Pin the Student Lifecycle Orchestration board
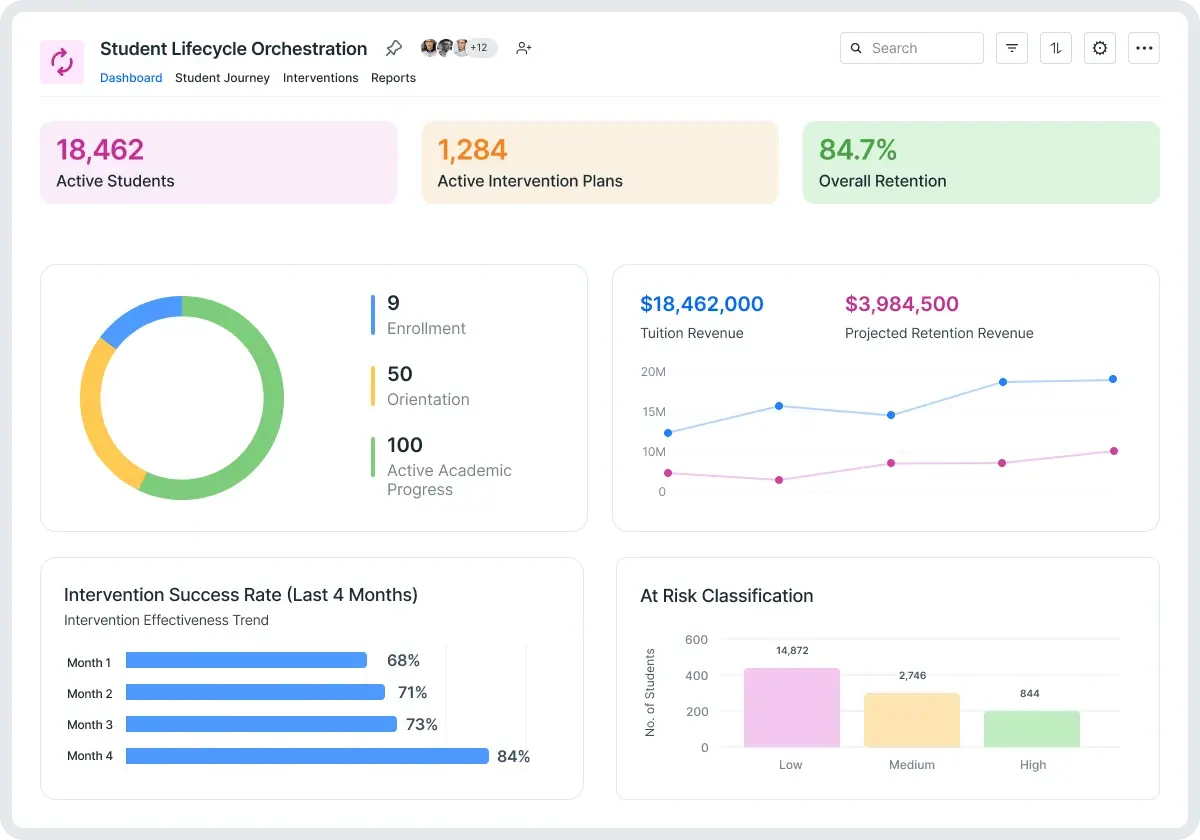1200x840 pixels. pos(394,48)
